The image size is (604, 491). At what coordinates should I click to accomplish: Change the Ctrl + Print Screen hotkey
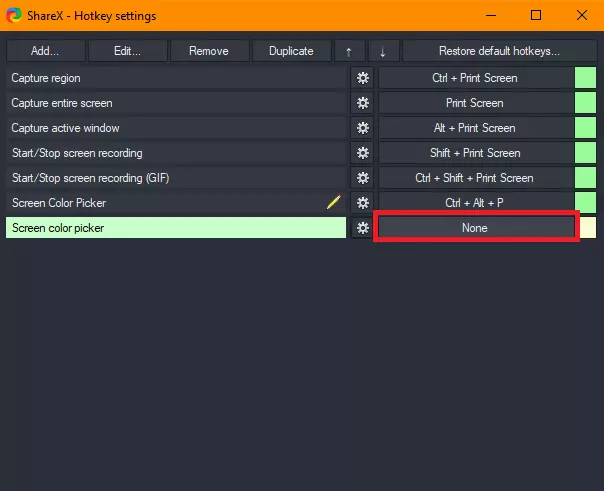pyautogui.click(x=475, y=78)
